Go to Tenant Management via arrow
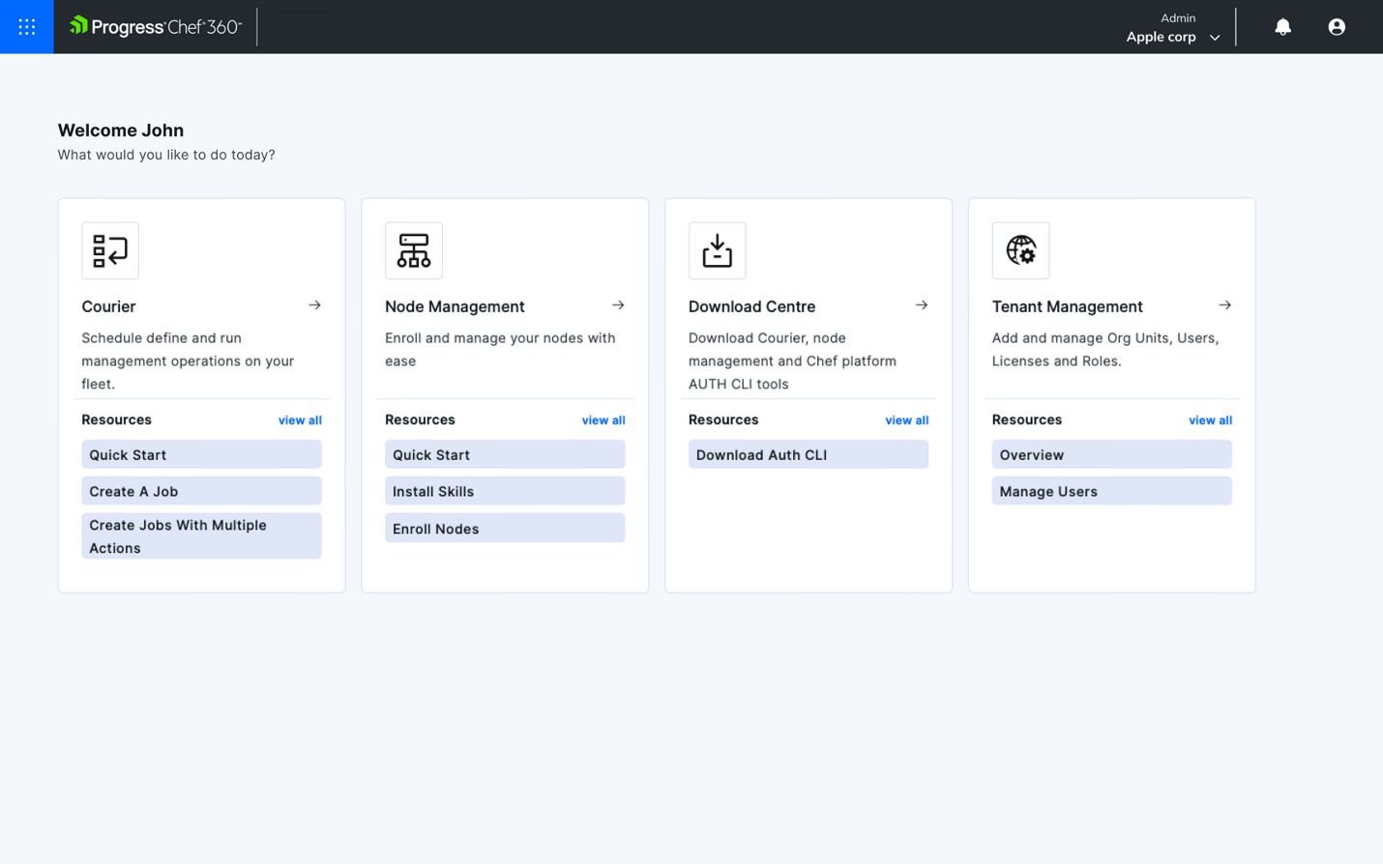The height and width of the screenshot is (868, 1383). (x=1224, y=305)
